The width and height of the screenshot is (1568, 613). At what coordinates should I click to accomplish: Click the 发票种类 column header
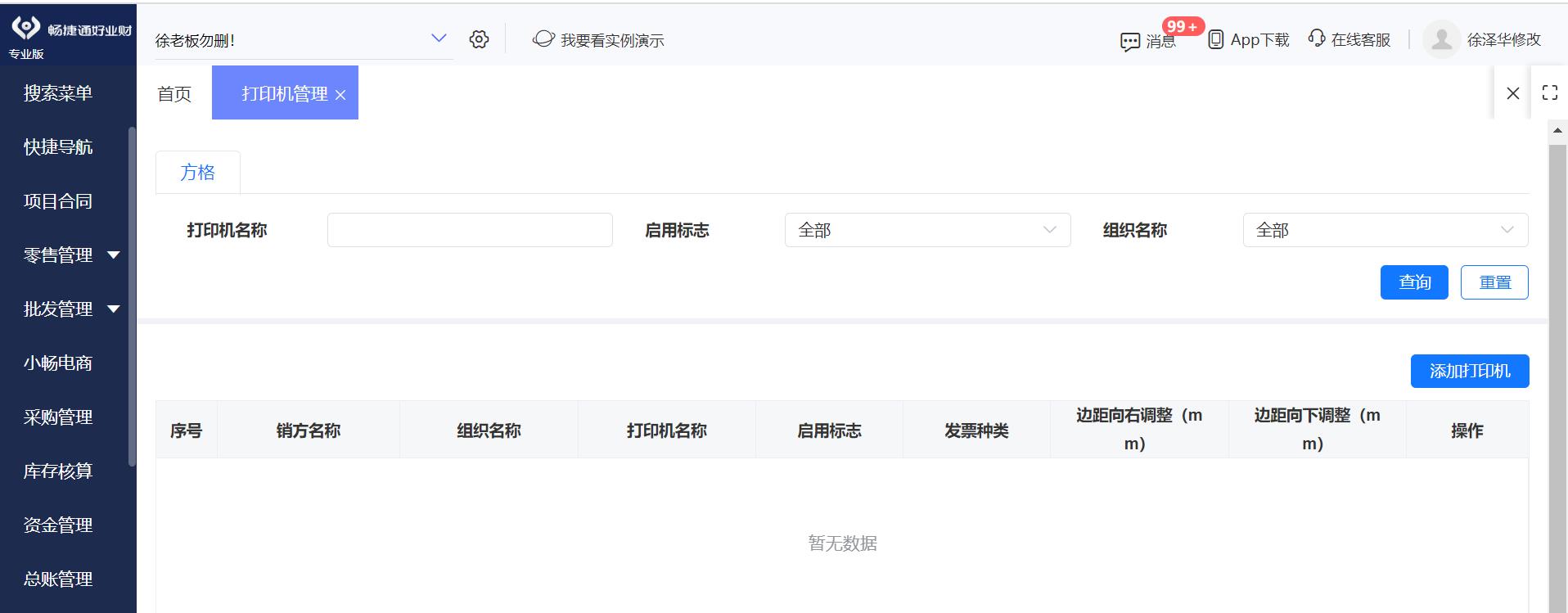point(976,430)
